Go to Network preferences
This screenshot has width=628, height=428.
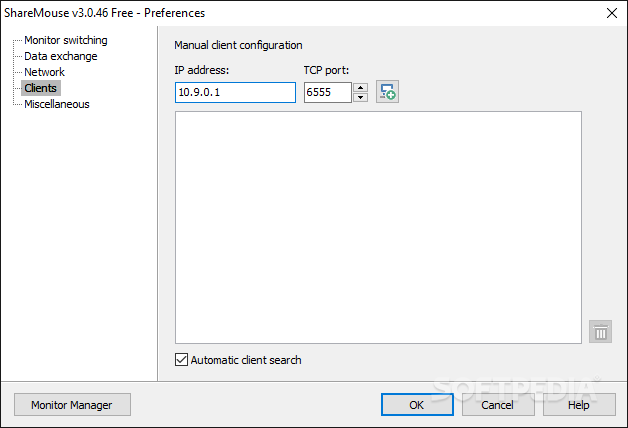[x=44, y=72]
